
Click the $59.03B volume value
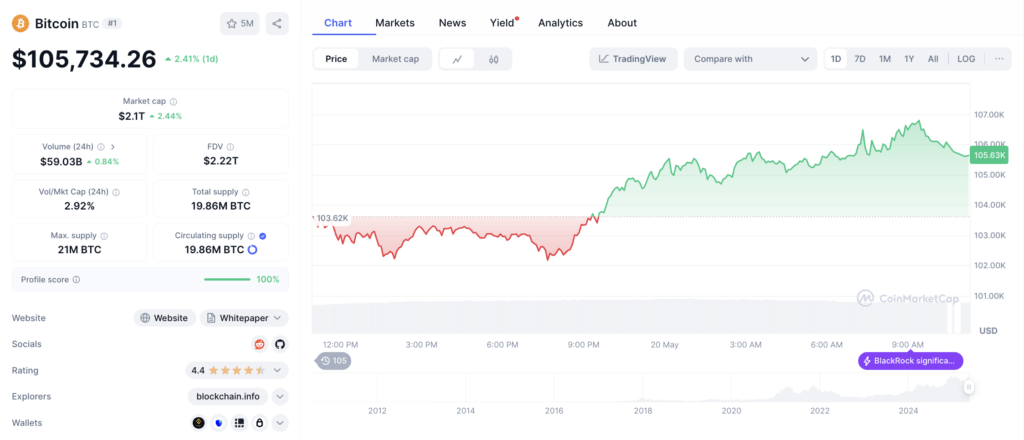[63, 161]
